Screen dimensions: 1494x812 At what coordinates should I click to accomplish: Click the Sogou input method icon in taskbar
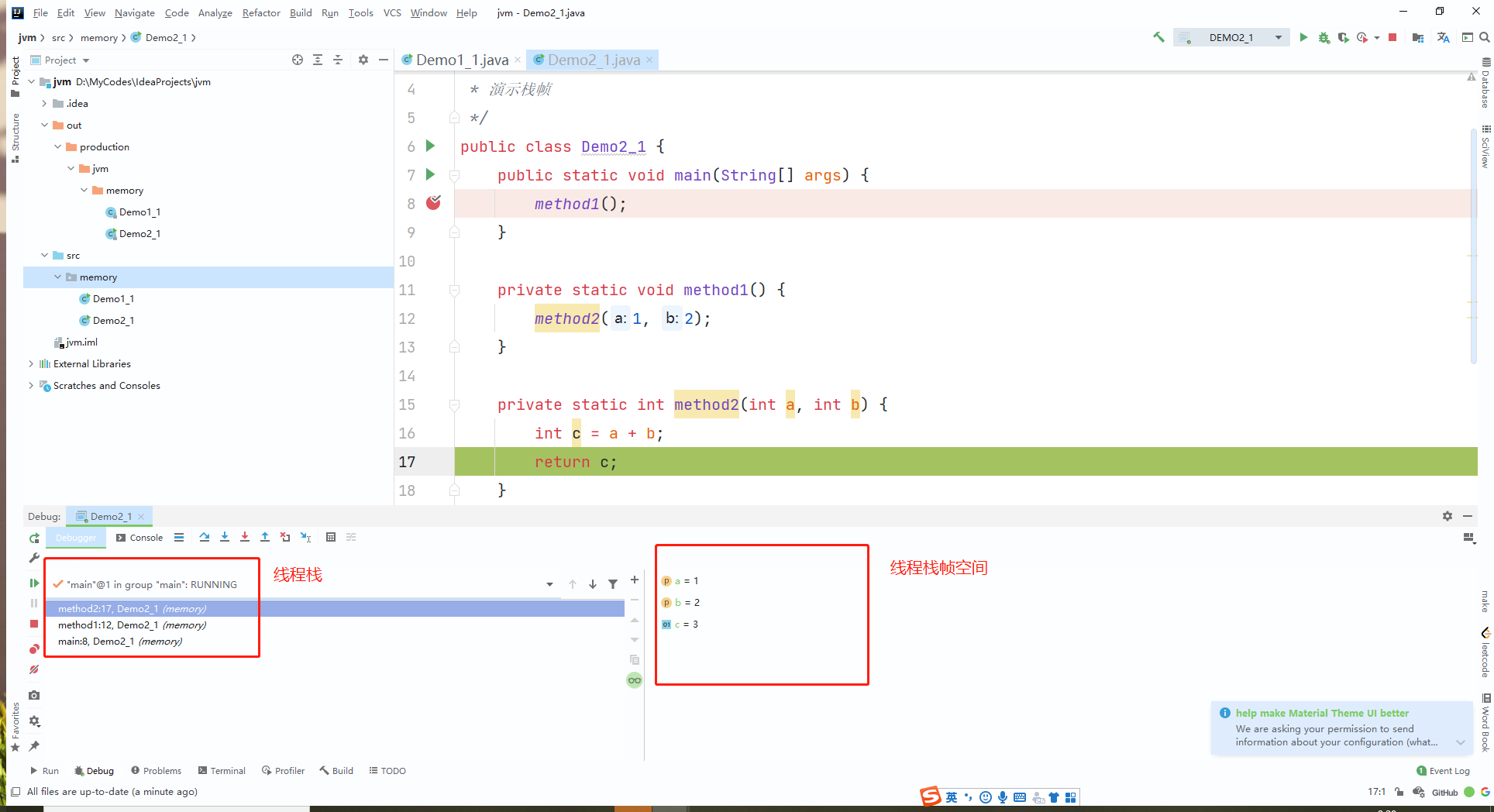click(x=931, y=796)
